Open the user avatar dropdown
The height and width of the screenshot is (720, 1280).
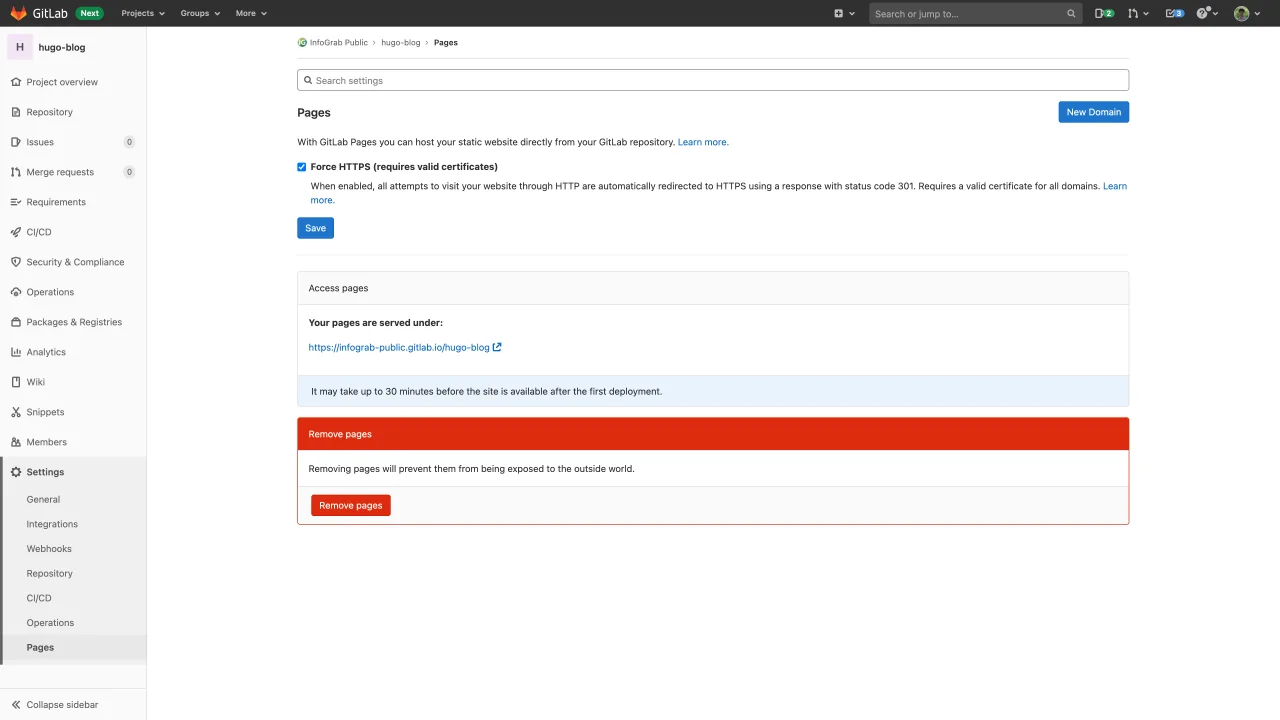pos(1246,13)
